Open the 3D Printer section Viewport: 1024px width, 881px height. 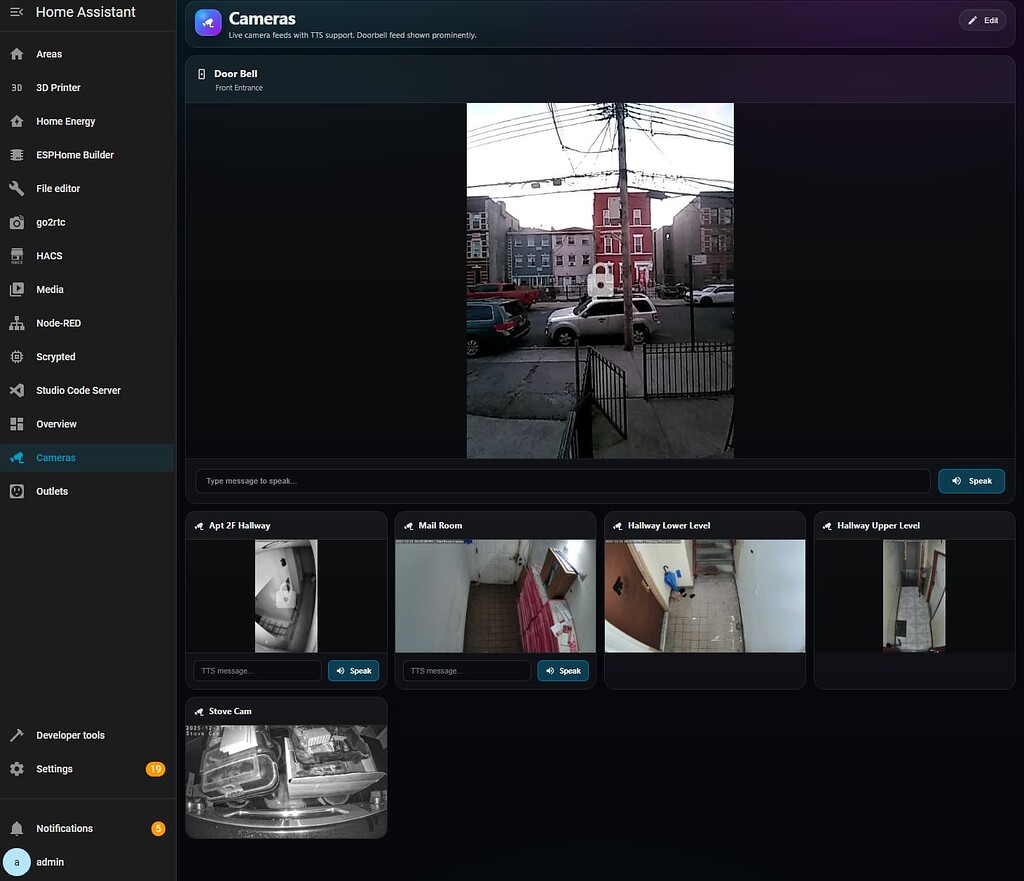coord(60,87)
